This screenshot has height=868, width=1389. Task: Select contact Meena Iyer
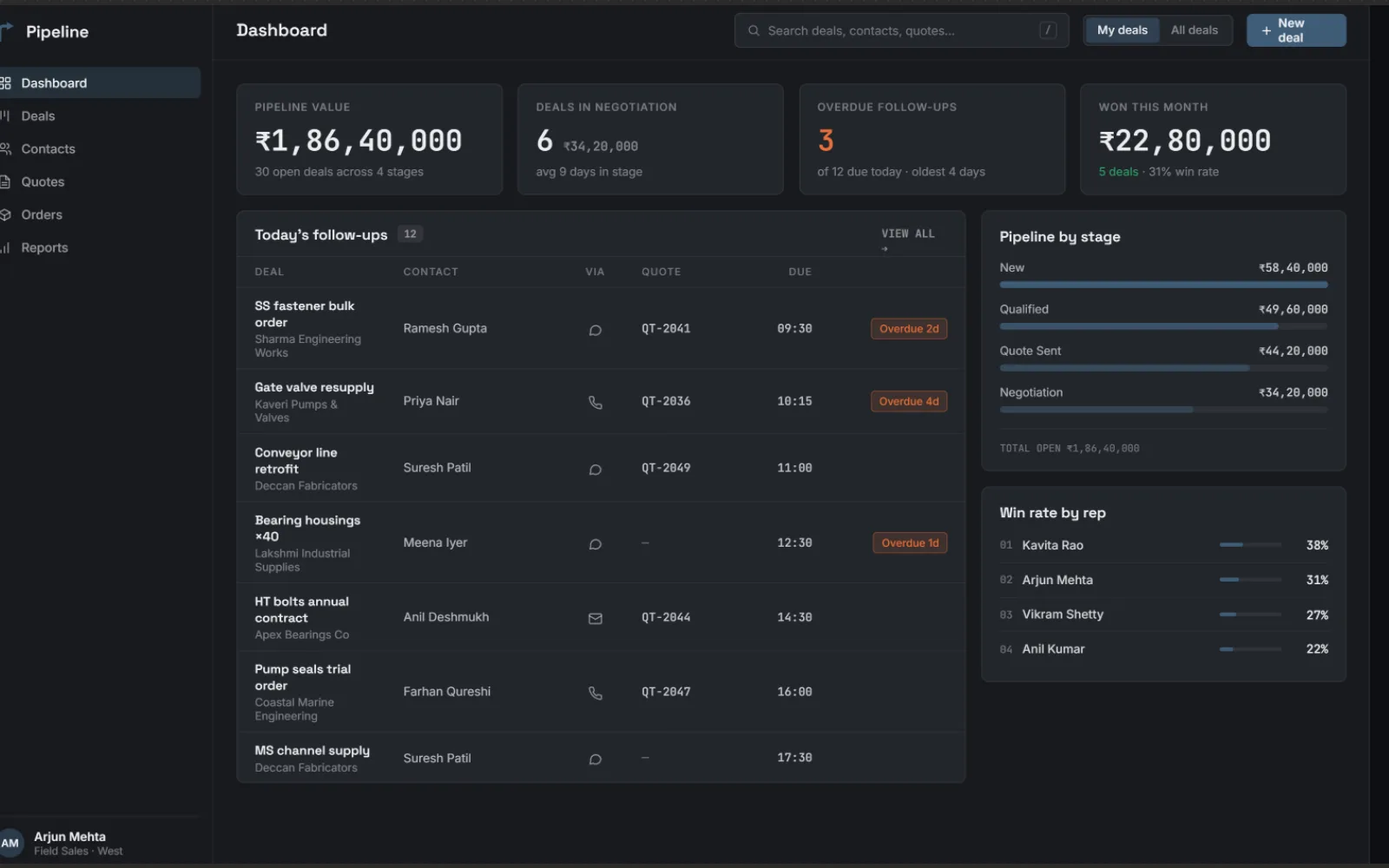click(x=435, y=543)
